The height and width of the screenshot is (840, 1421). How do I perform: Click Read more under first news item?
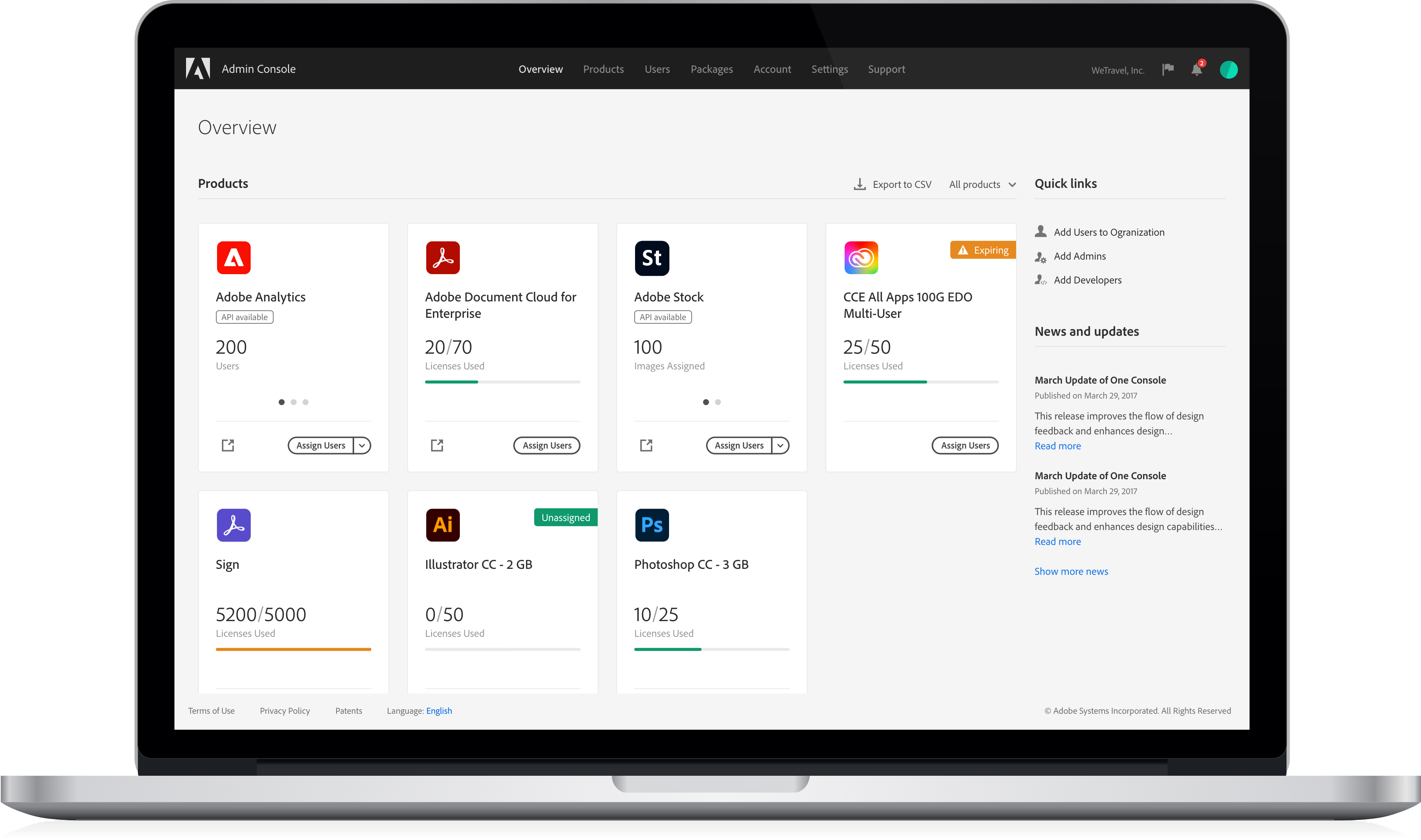coord(1058,446)
